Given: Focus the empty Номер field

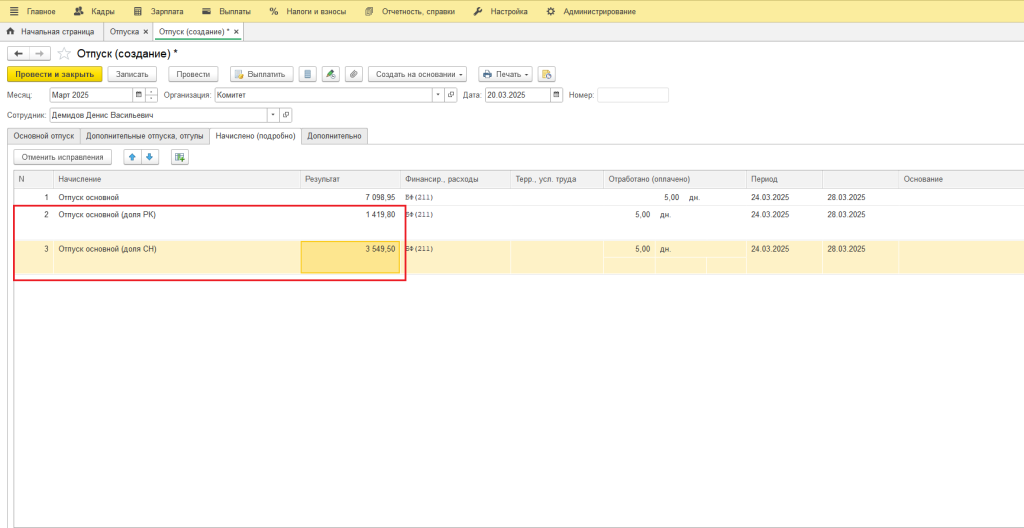Looking at the screenshot, I should click(633, 95).
